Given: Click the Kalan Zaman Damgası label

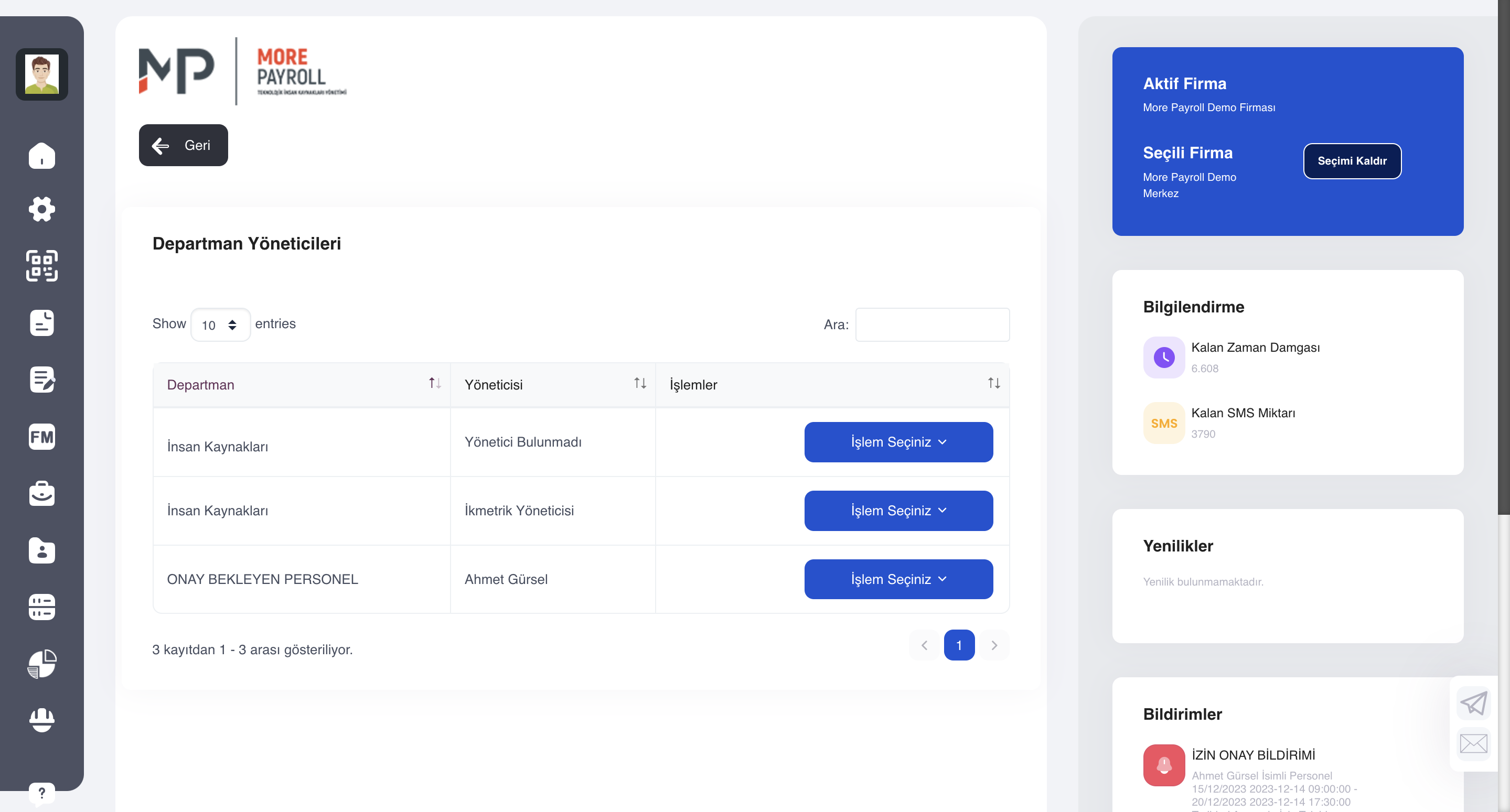Looking at the screenshot, I should (x=1256, y=348).
